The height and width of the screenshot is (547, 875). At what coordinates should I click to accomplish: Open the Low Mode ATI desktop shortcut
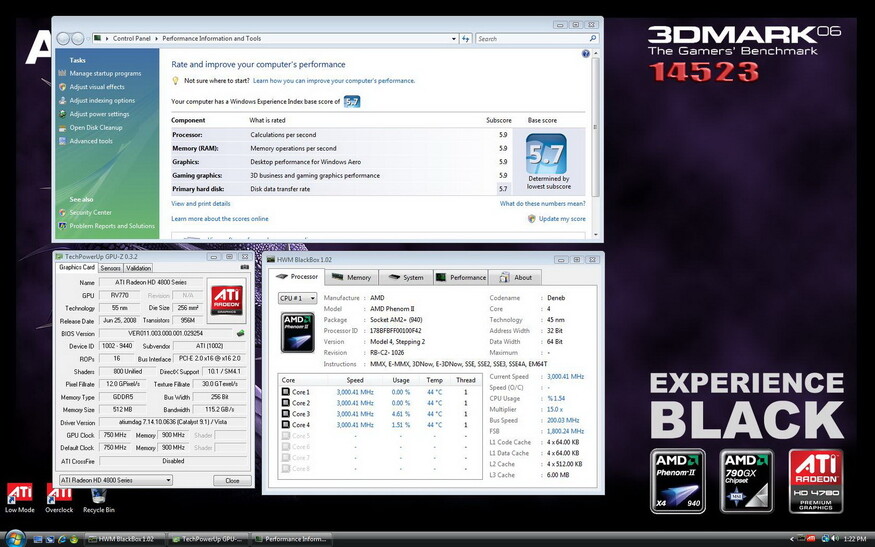click(20, 497)
